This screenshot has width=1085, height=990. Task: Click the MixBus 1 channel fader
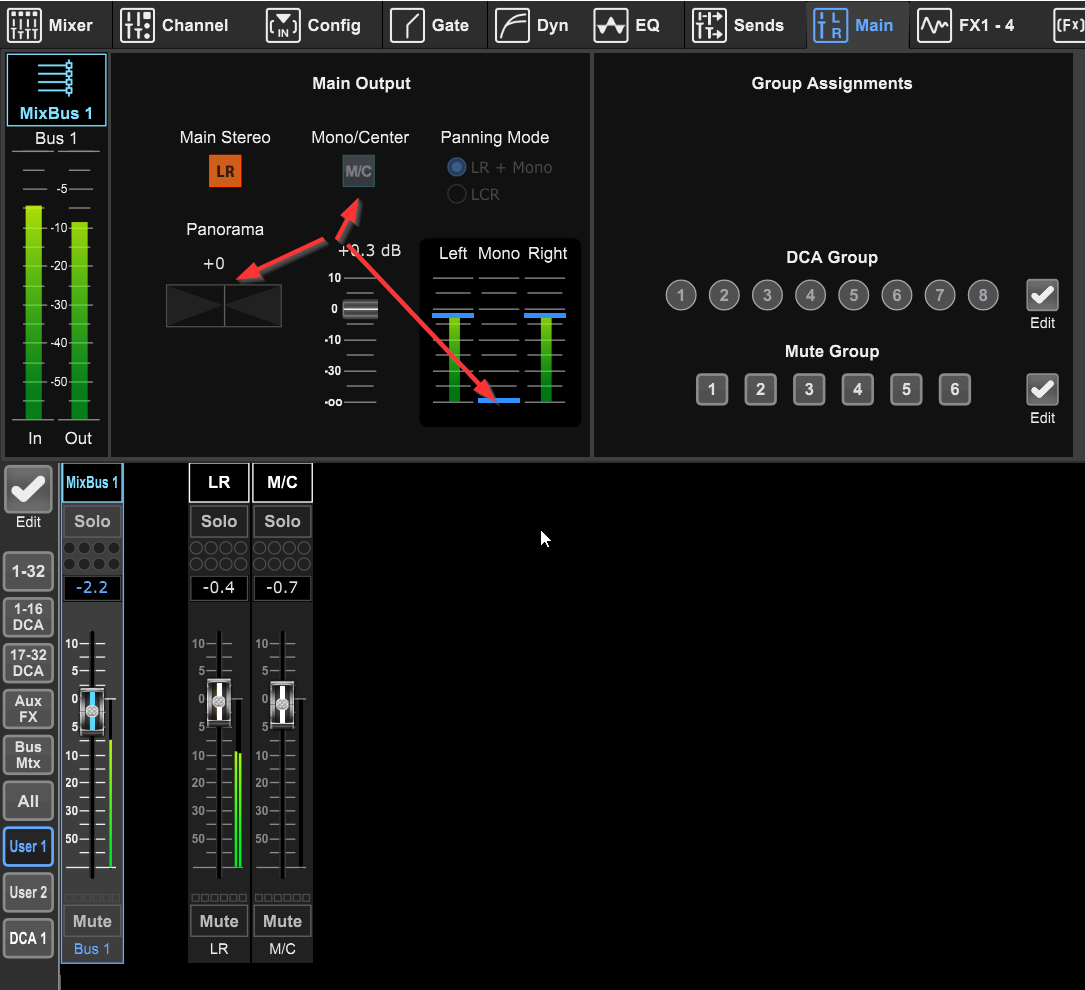[x=92, y=711]
